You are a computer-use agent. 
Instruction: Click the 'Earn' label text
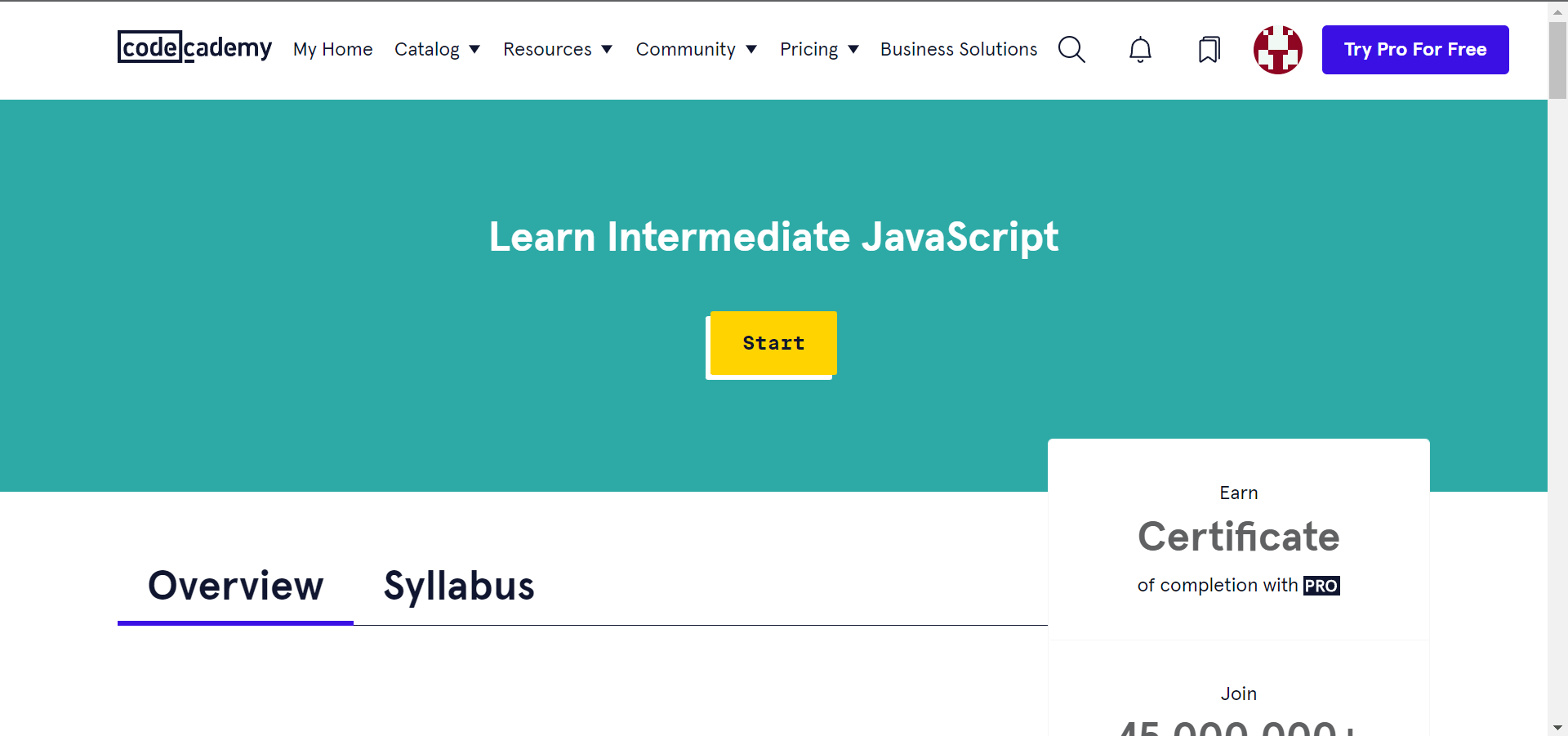1239,493
